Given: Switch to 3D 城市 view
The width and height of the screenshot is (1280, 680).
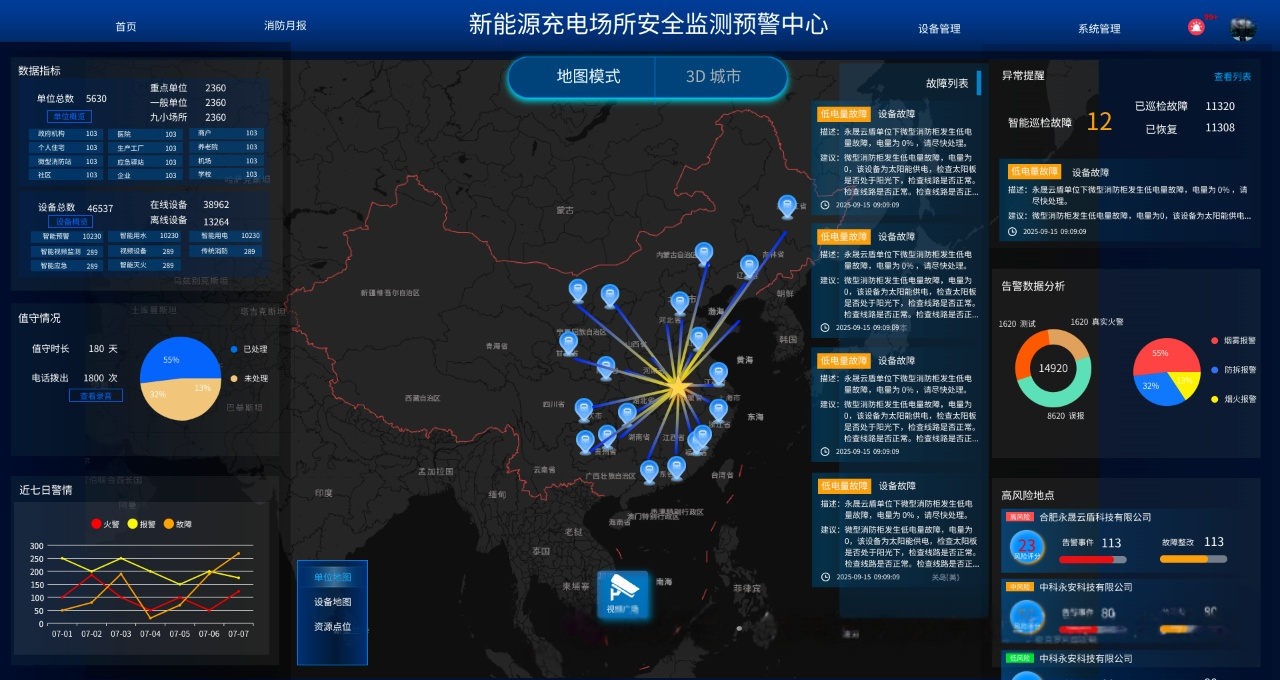Looking at the screenshot, I should [x=714, y=77].
